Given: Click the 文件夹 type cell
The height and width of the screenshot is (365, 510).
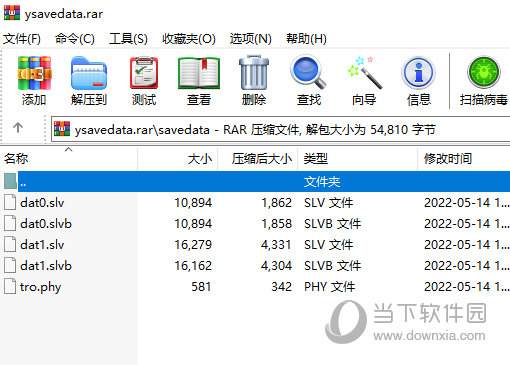Looking at the screenshot, I should tap(322, 182).
